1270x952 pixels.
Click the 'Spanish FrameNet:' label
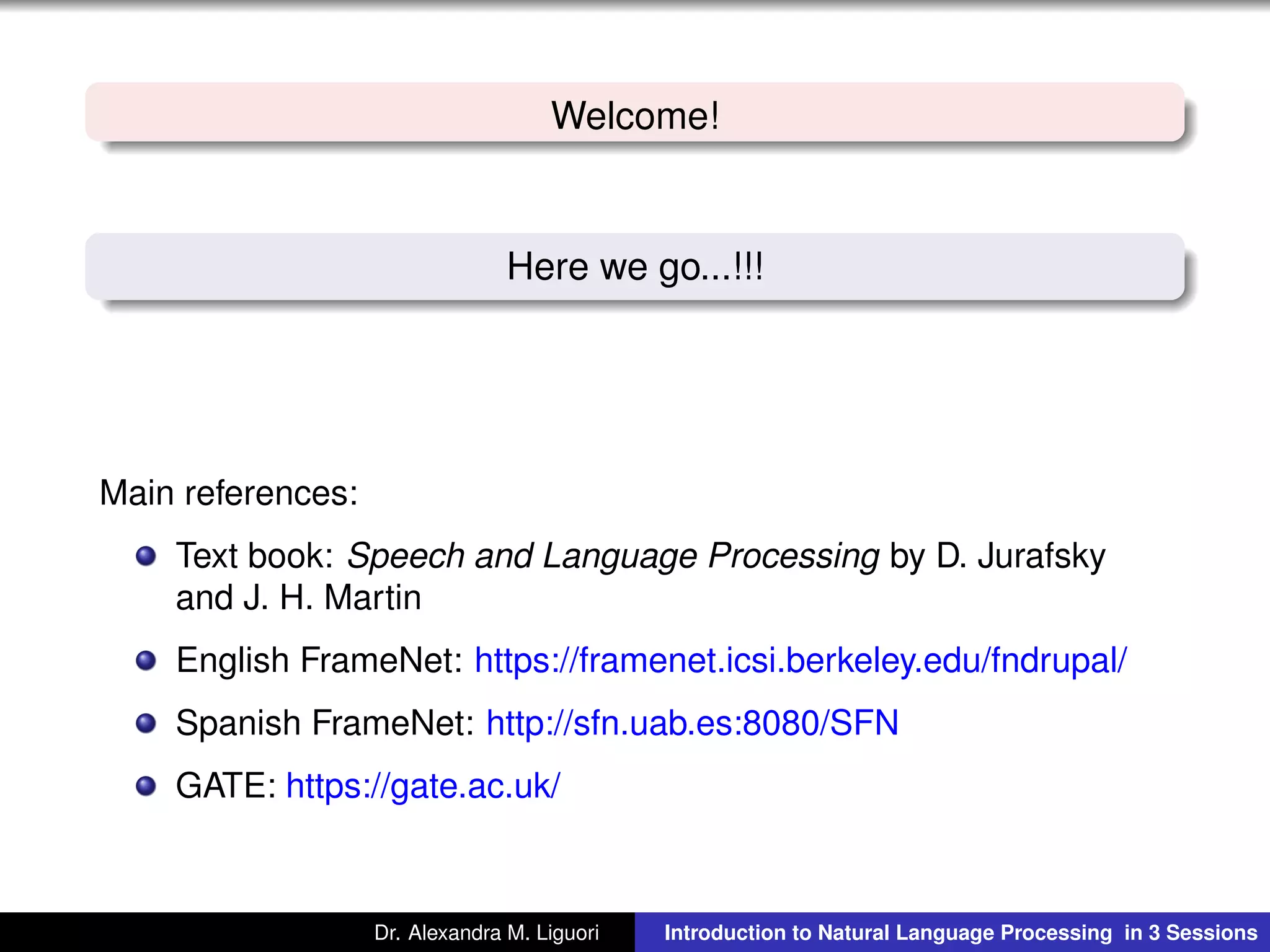(326, 723)
